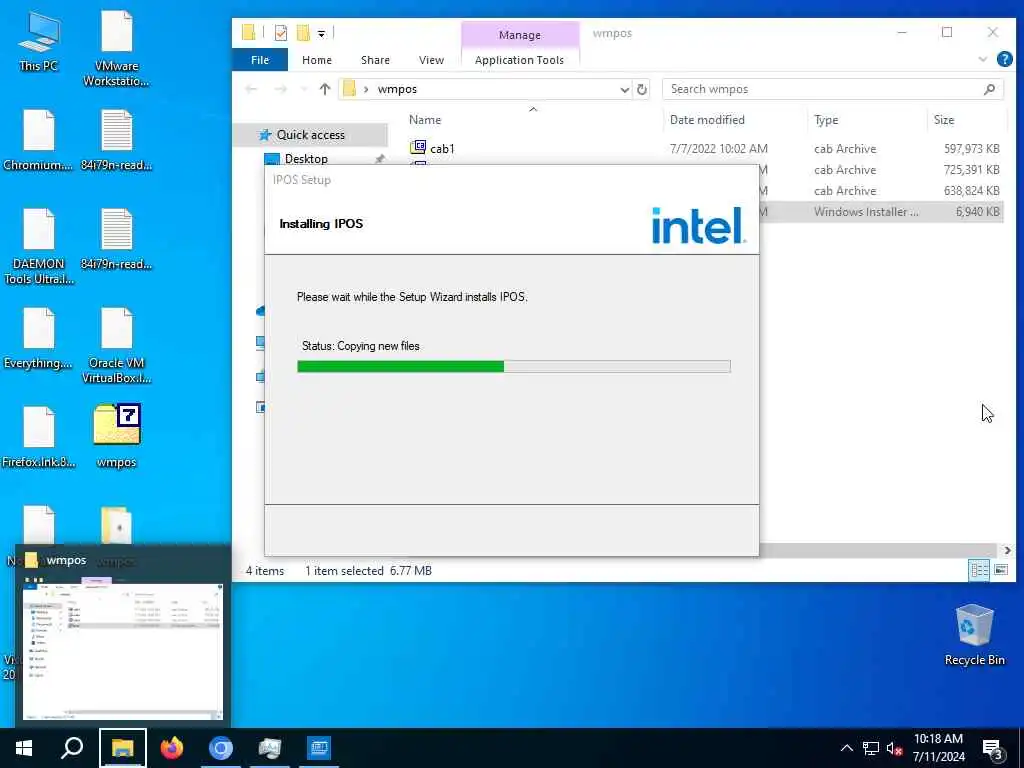Select Firefox.lnk desktop file
The width and height of the screenshot is (1024, 768).
(39, 438)
